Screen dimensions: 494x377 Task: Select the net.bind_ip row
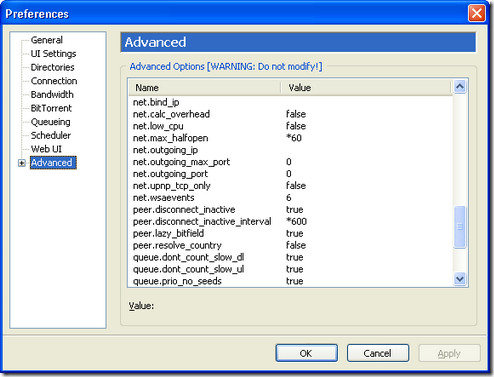(290, 102)
